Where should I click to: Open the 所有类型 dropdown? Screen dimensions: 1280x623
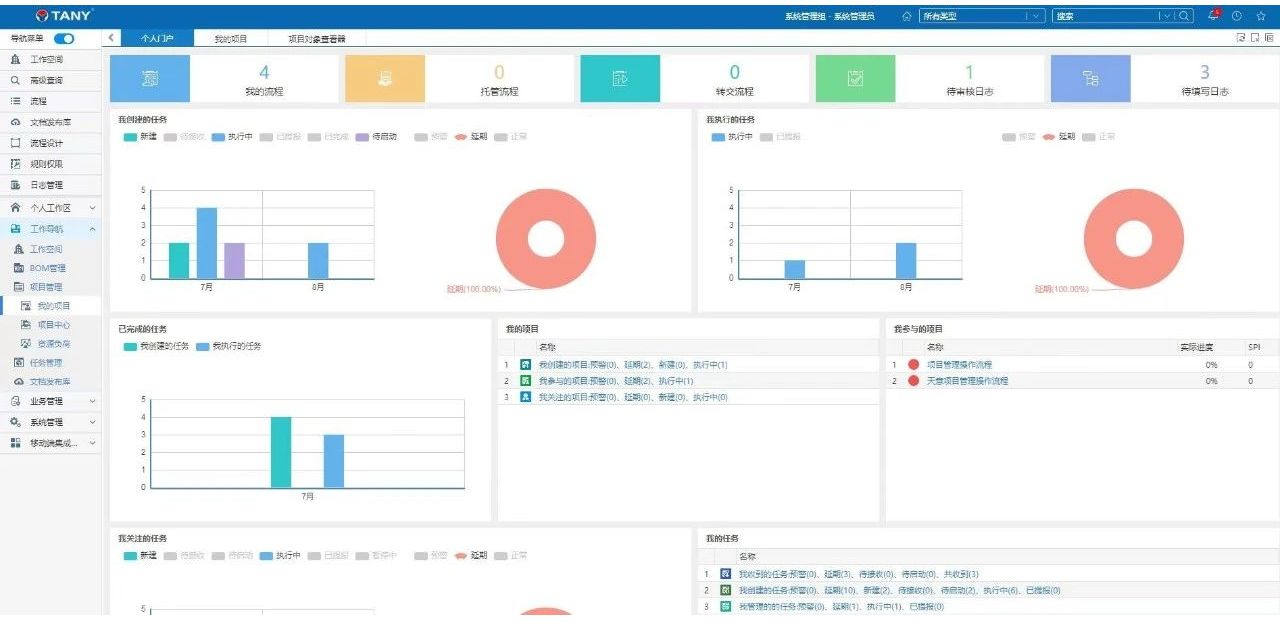[982, 16]
